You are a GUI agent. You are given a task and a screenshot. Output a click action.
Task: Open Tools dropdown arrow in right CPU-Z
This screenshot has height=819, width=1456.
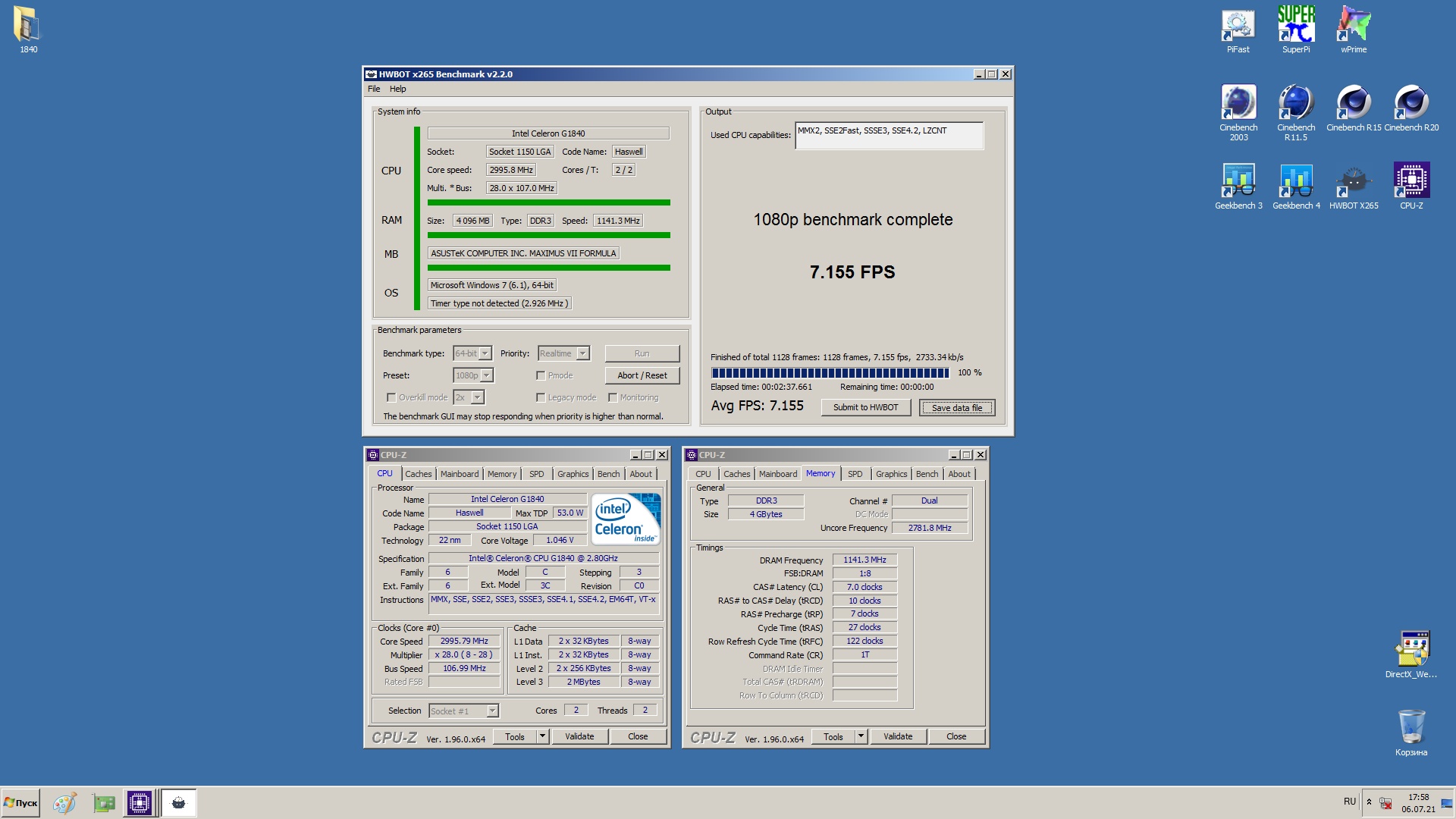click(x=861, y=736)
